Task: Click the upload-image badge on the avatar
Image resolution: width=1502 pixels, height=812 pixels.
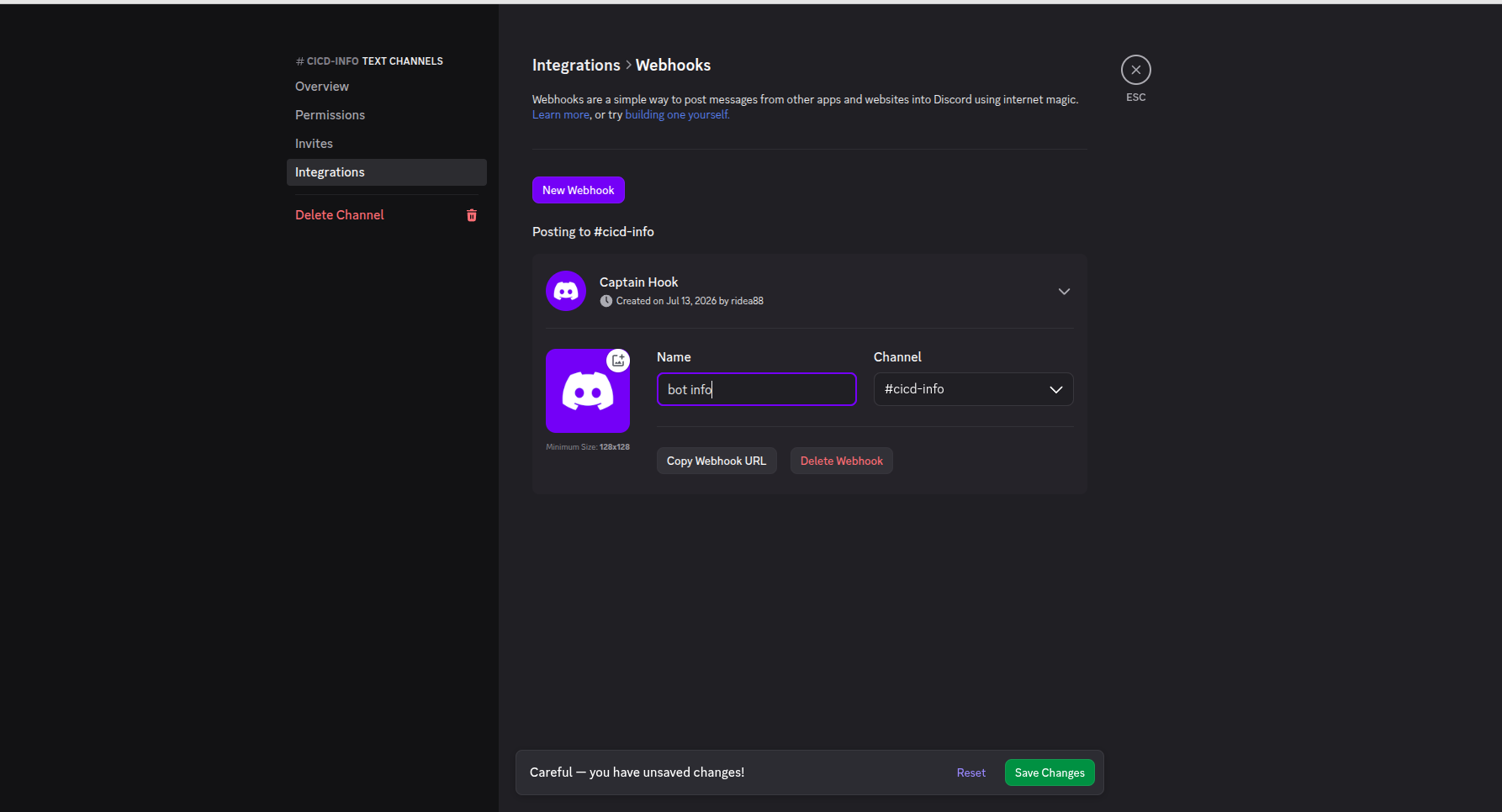Action: point(618,360)
